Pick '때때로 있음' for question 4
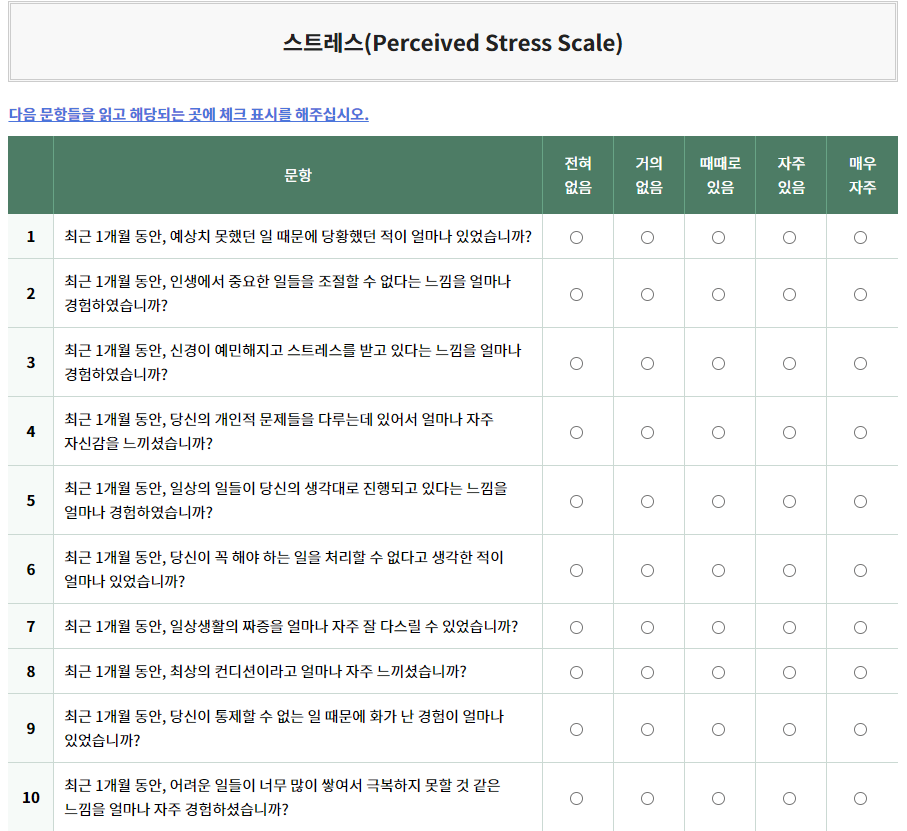The image size is (907, 831). (x=718, y=433)
